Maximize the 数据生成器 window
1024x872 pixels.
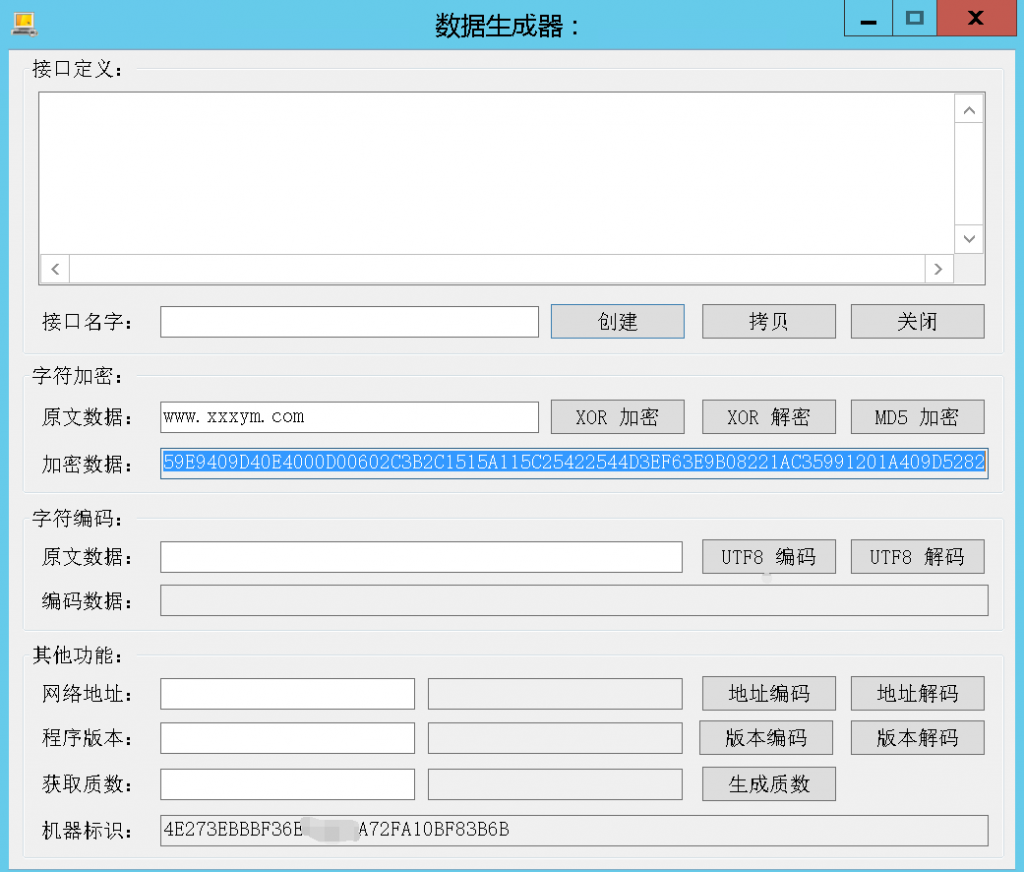(x=914, y=18)
